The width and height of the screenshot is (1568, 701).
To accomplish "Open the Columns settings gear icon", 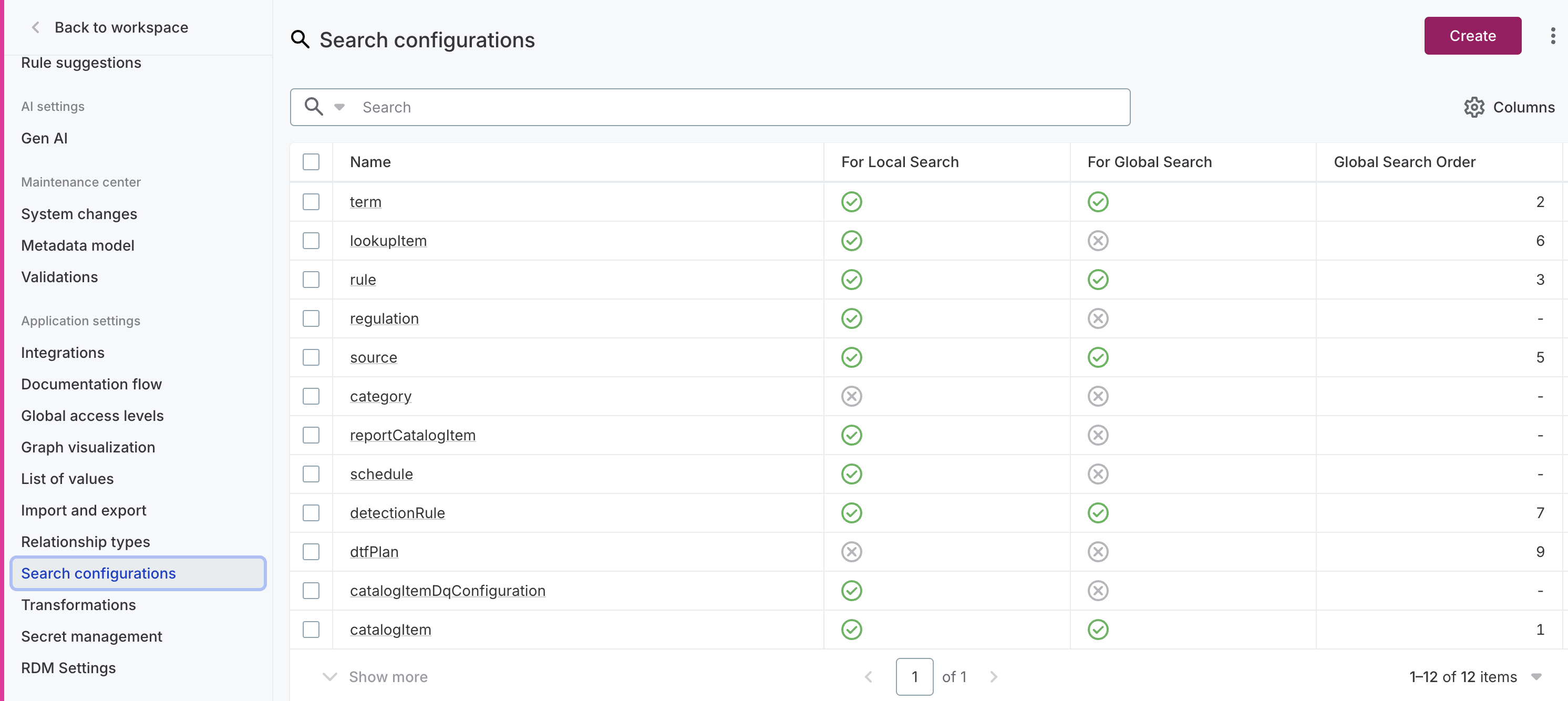I will pos(1473,107).
